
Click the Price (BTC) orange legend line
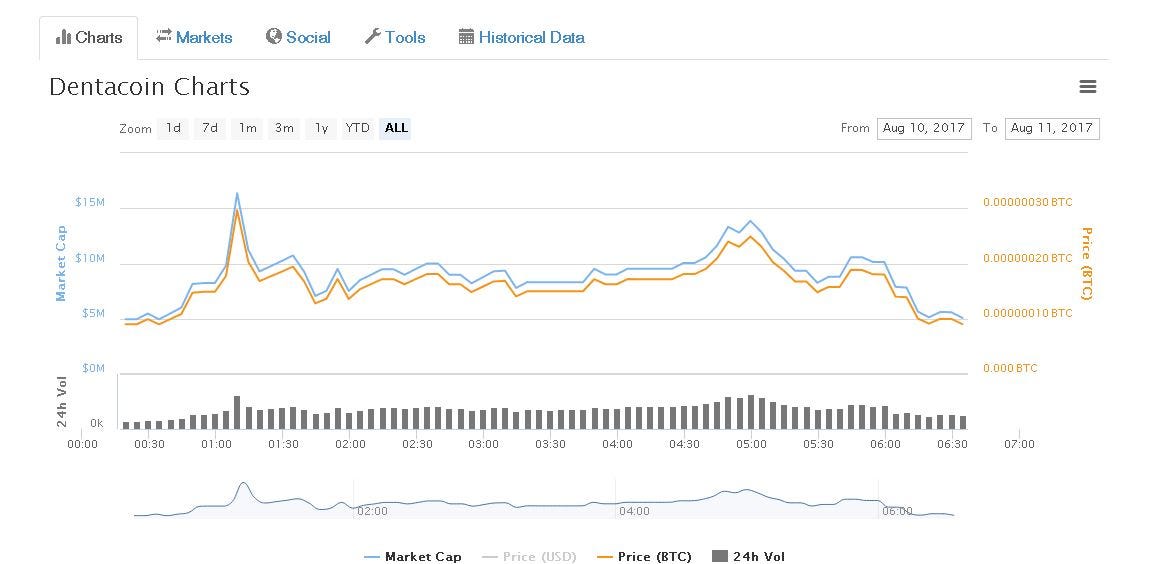tap(604, 557)
